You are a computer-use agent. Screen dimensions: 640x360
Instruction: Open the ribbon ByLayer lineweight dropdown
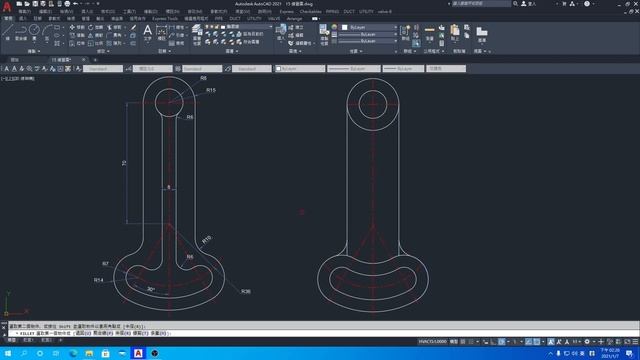click(368, 35)
